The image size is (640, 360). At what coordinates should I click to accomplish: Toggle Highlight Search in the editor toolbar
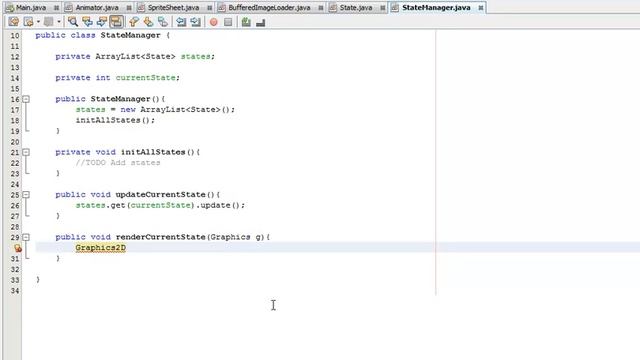point(116,22)
